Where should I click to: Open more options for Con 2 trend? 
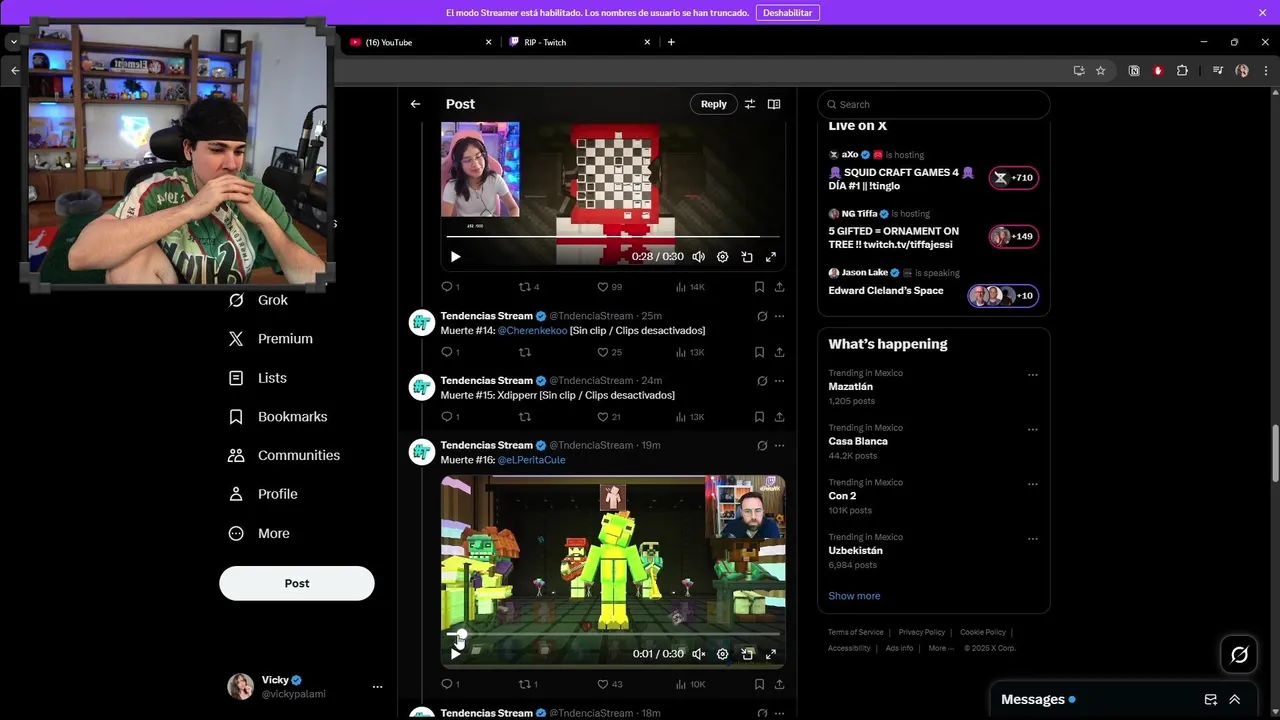pos(1033,484)
